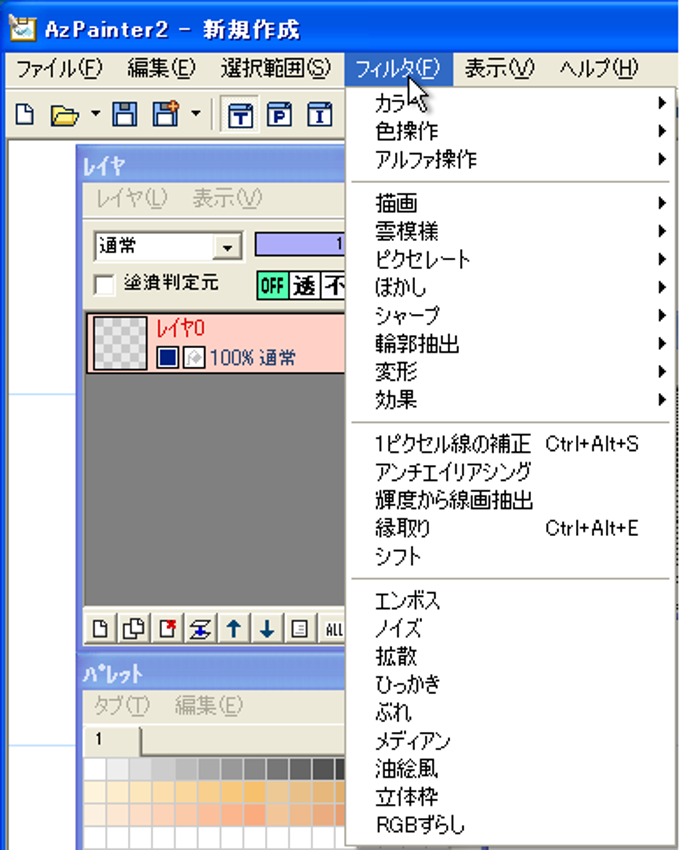Image resolution: width=680 pixels, height=850 pixels.
Task: Expand the アルファ操作 submenu
Action: (510, 159)
